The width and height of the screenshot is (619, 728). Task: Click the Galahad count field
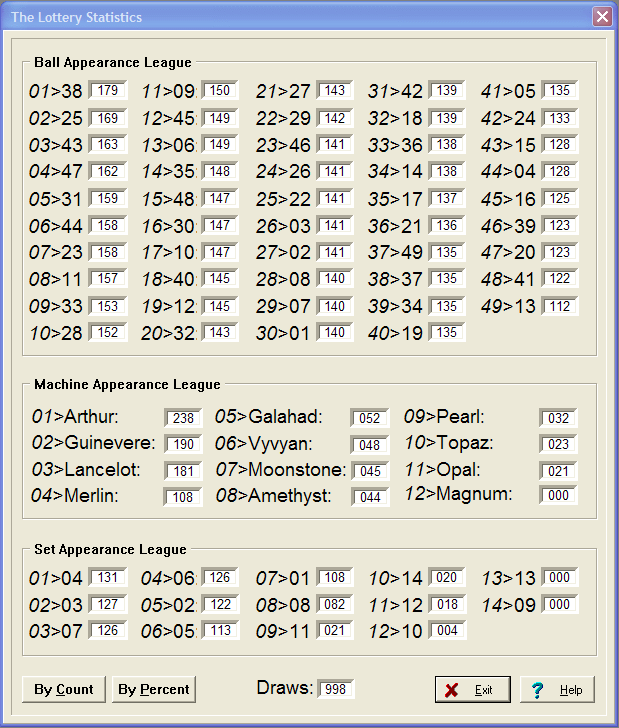point(370,418)
